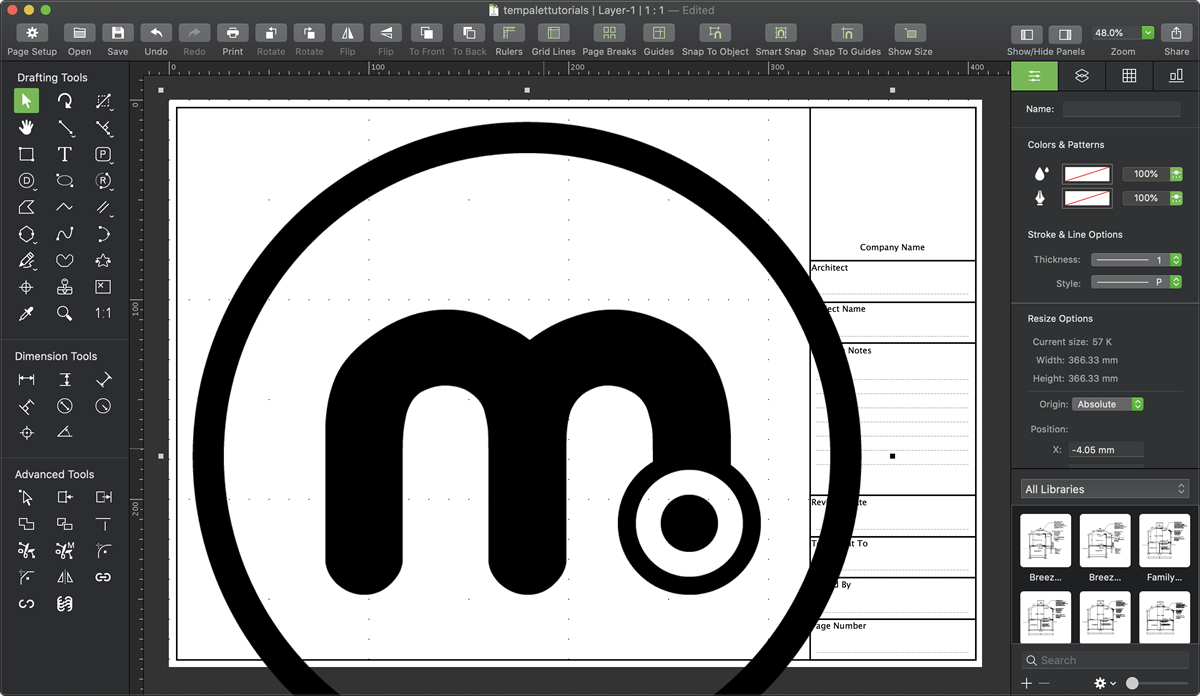Toggle Grid Lines display
Screen dimensions: 1200x696
coord(553,33)
